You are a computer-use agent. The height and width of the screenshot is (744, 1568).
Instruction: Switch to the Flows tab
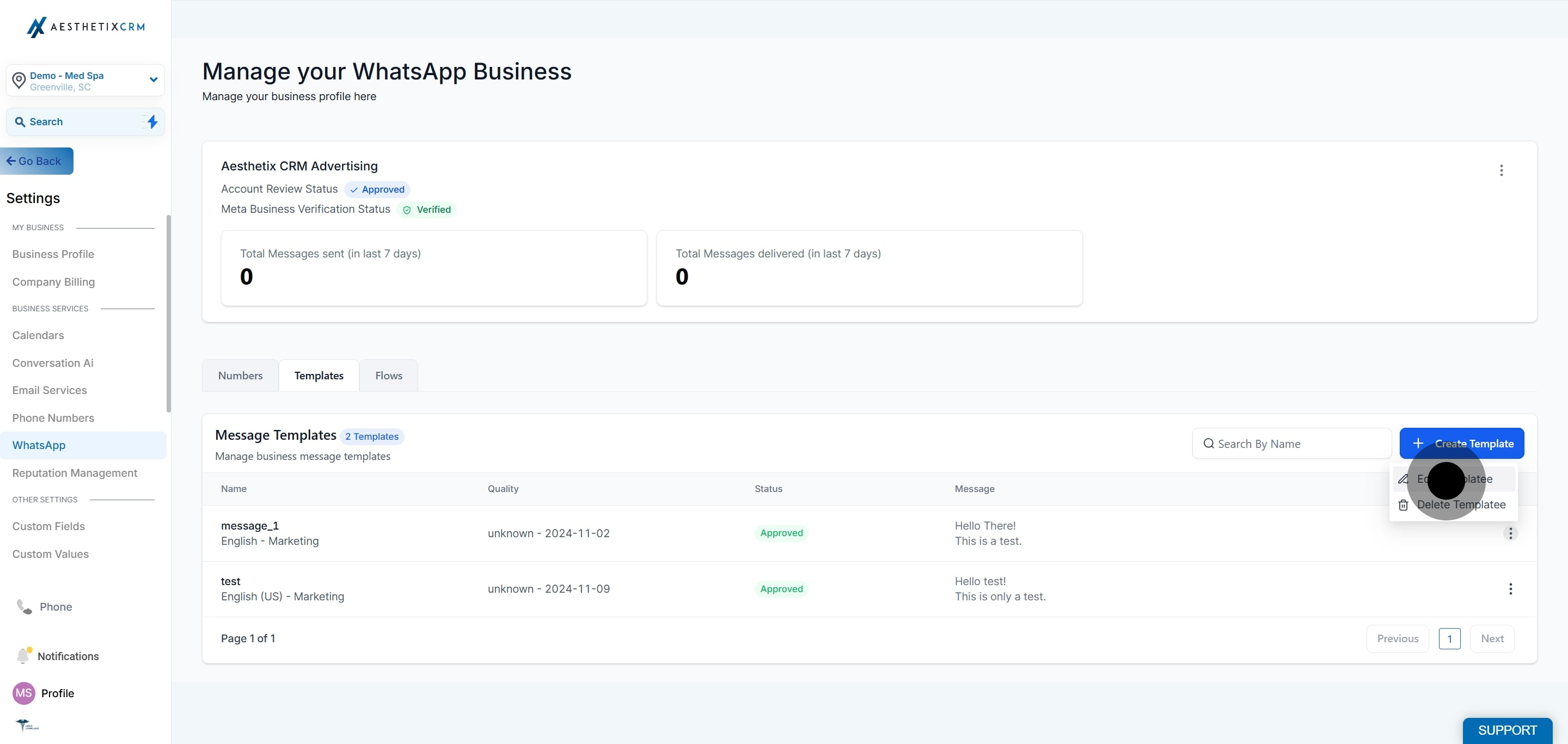pos(388,376)
